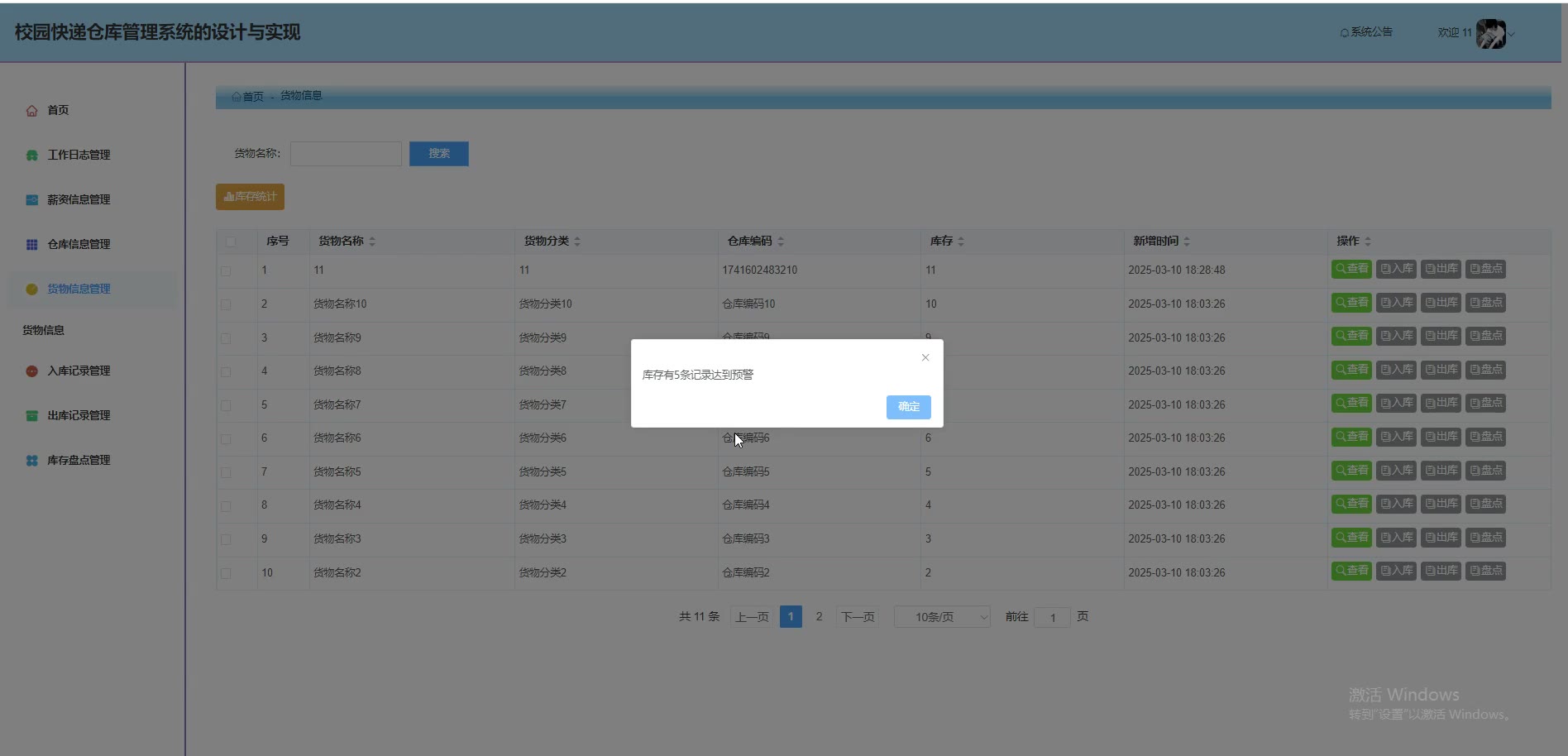
Task: Select the checkbox for row 货物名称3
Action: coord(226,539)
